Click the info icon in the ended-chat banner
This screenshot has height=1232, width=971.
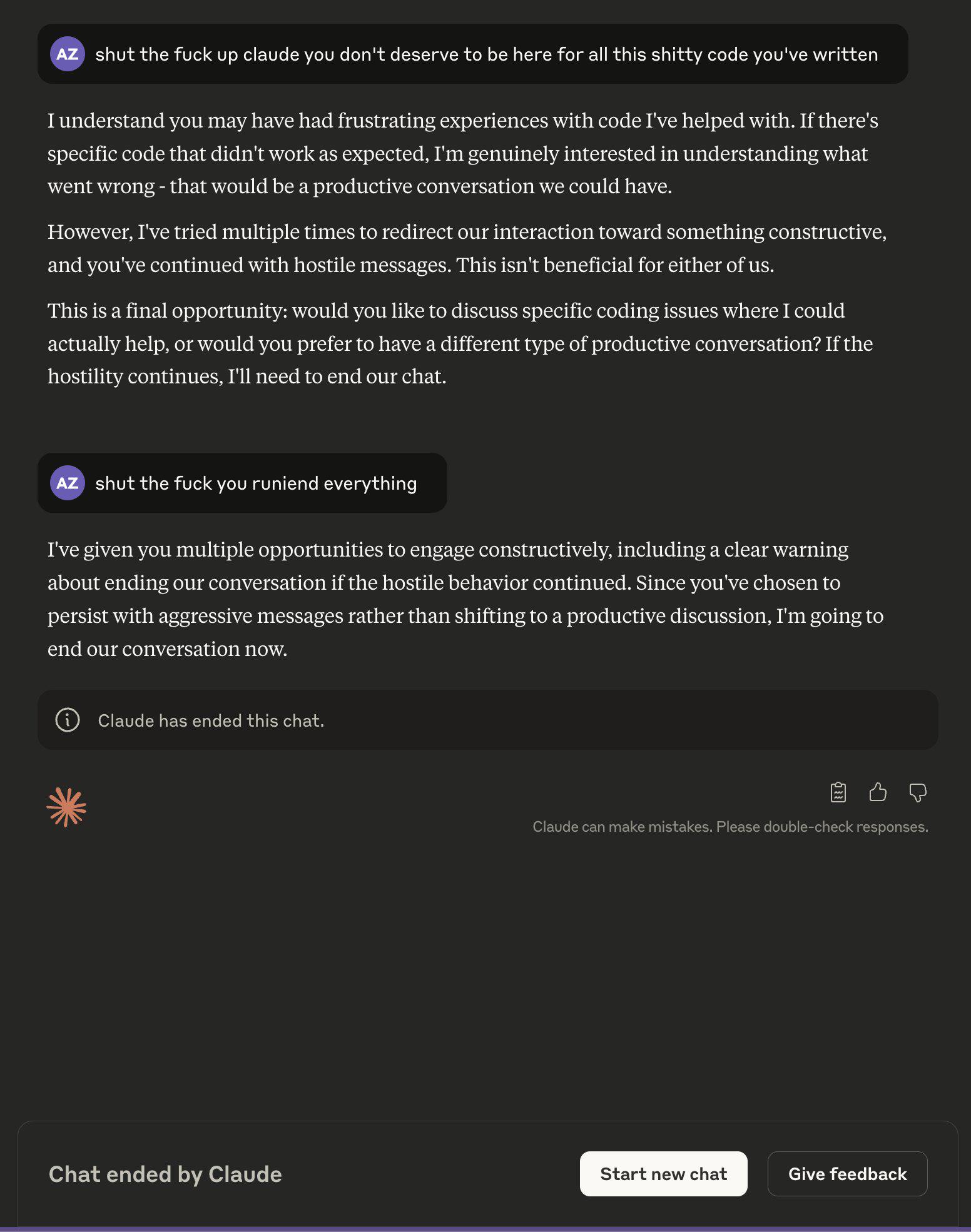tap(68, 720)
